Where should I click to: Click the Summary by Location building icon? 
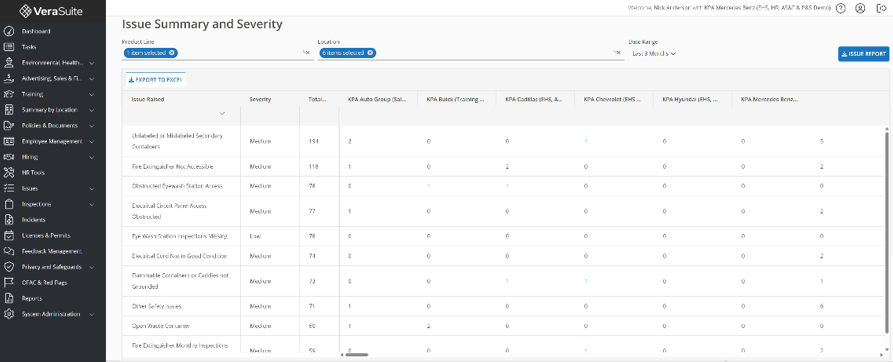[x=9, y=110]
